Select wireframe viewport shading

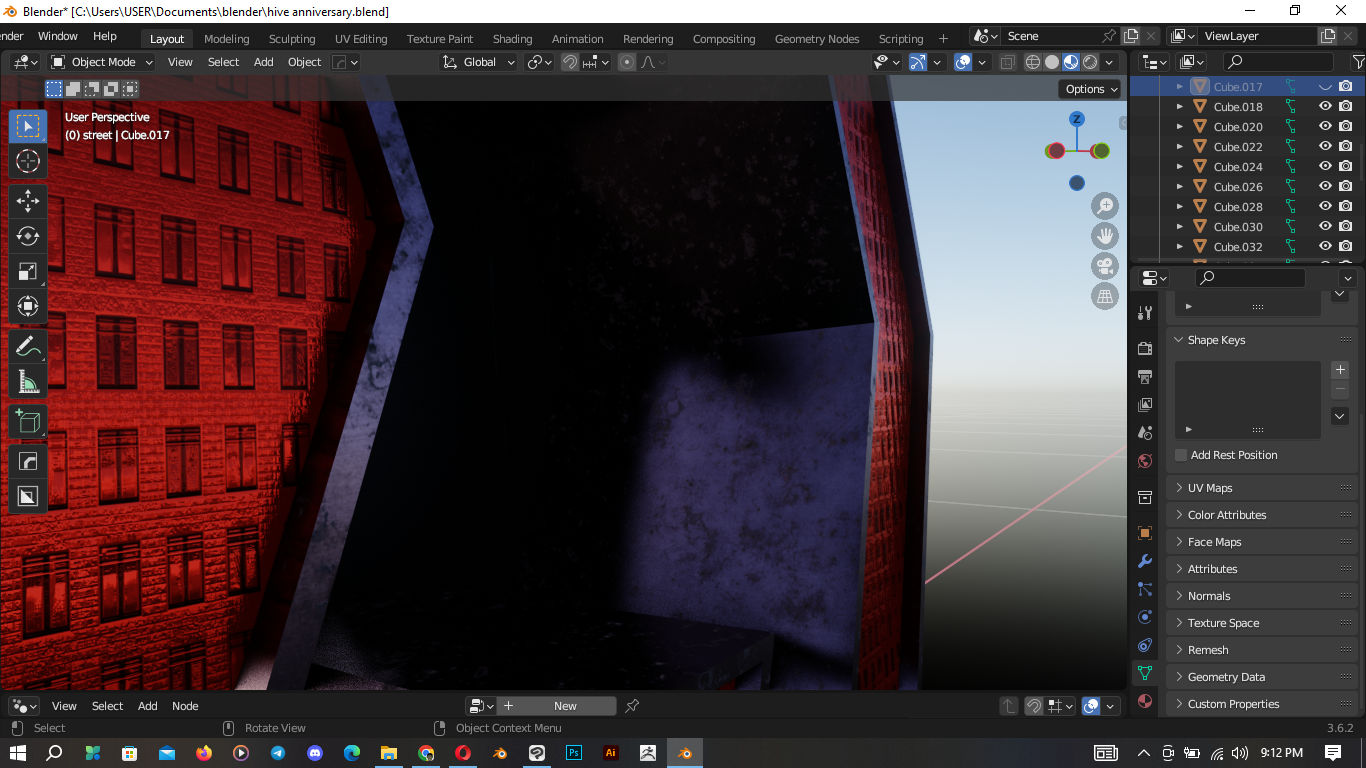pyautogui.click(x=1033, y=62)
